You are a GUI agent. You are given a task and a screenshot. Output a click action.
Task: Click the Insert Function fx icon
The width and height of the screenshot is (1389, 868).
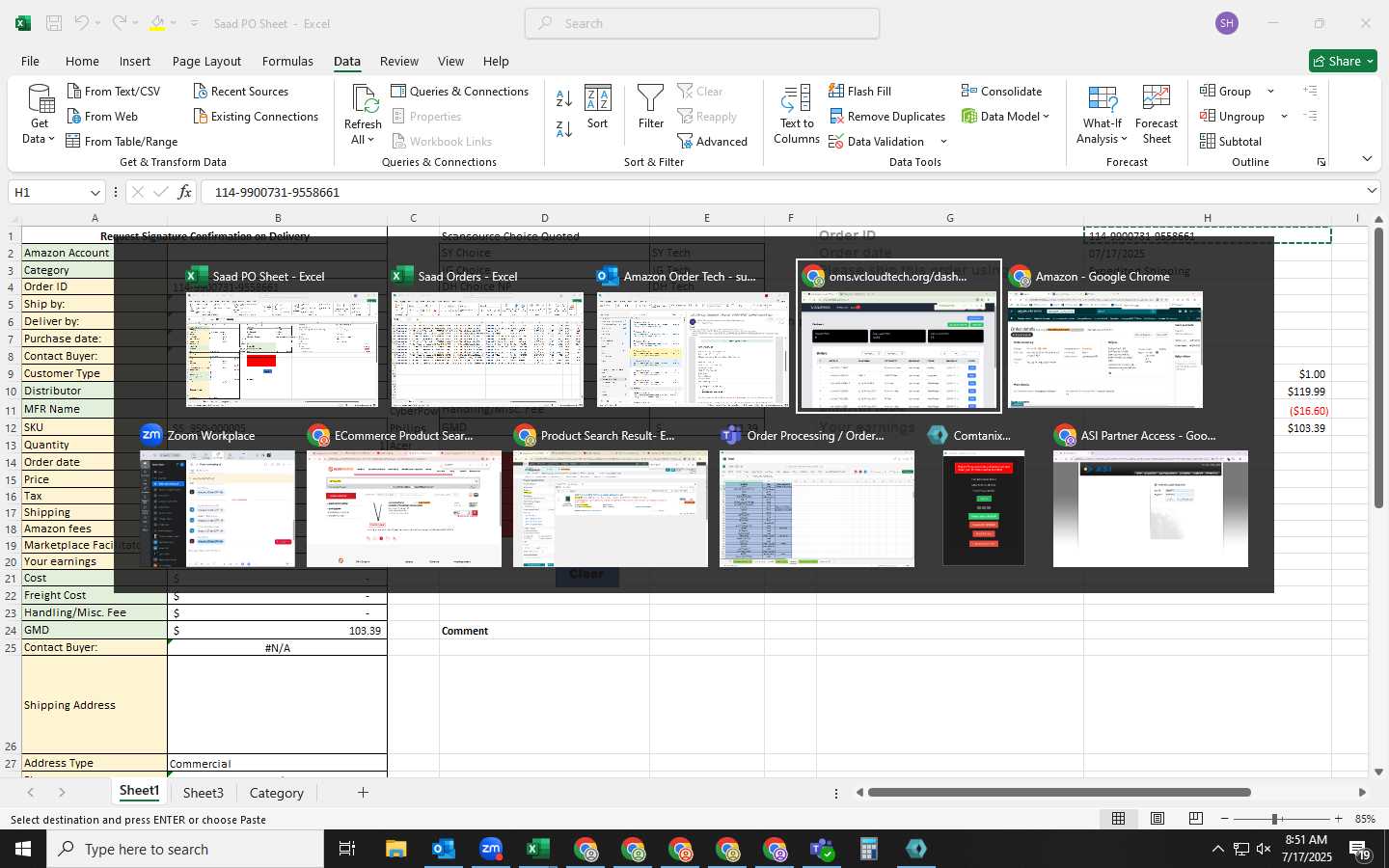[x=184, y=192]
